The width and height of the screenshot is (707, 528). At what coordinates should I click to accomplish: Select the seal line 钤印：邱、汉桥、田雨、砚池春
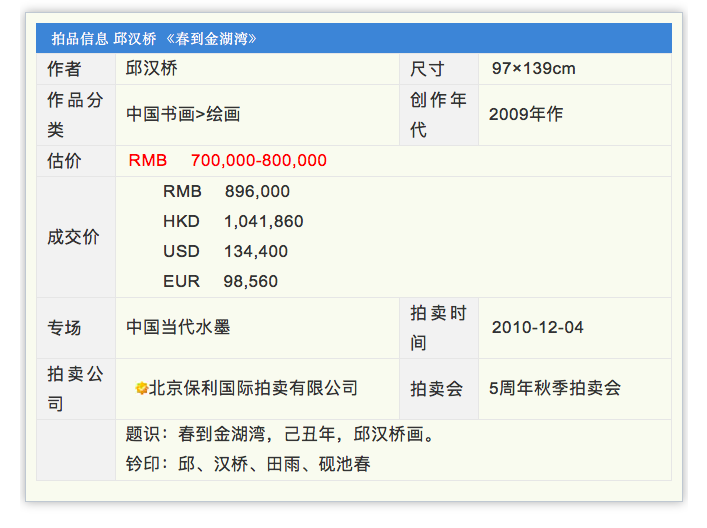[x=248, y=464]
